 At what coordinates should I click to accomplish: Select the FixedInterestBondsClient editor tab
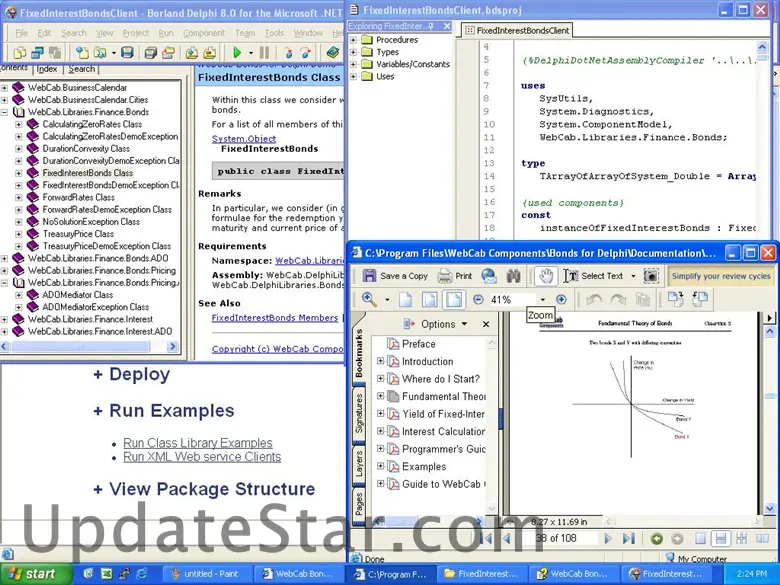(517, 30)
